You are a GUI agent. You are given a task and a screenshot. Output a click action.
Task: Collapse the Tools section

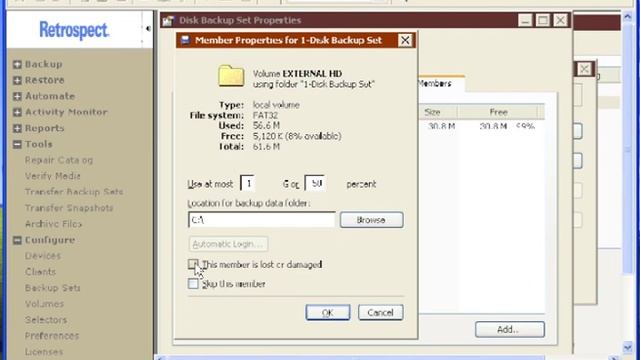tap(17, 144)
